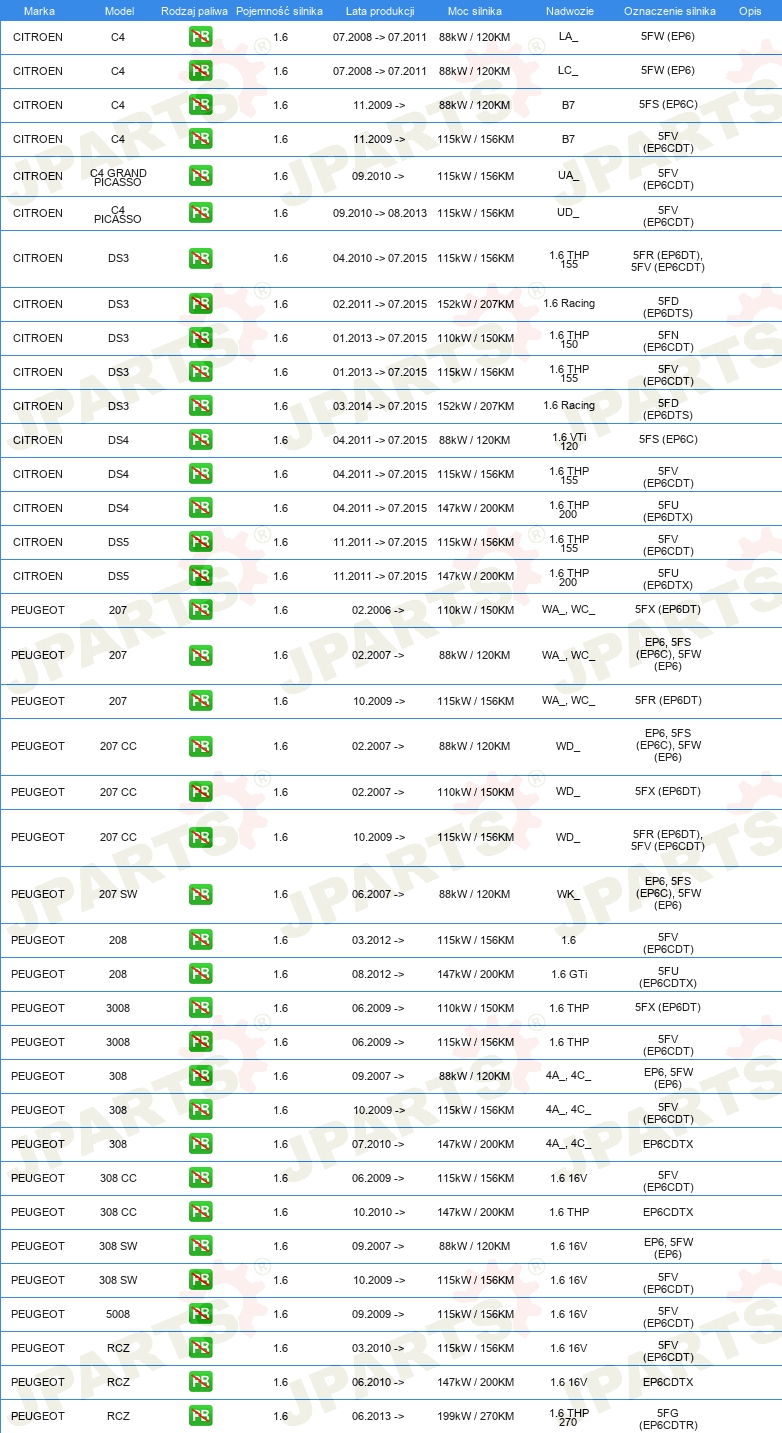Select fuel icon for DS4 1.6 VTi 120
This screenshot has height=1433, width=782.
tap(201, 440)
